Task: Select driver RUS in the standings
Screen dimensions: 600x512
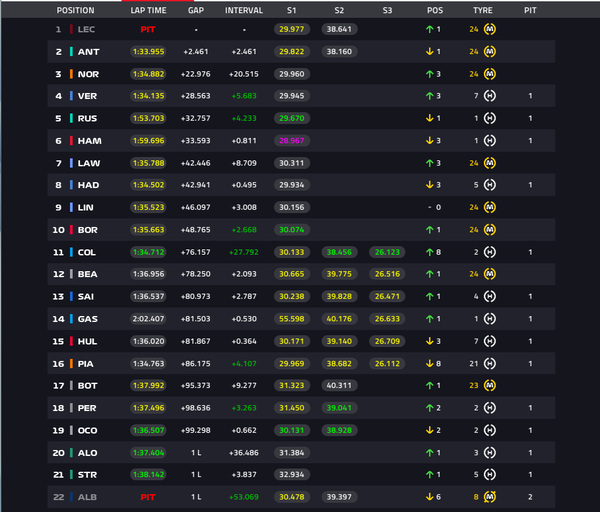Action: click(x=87, y=118)
